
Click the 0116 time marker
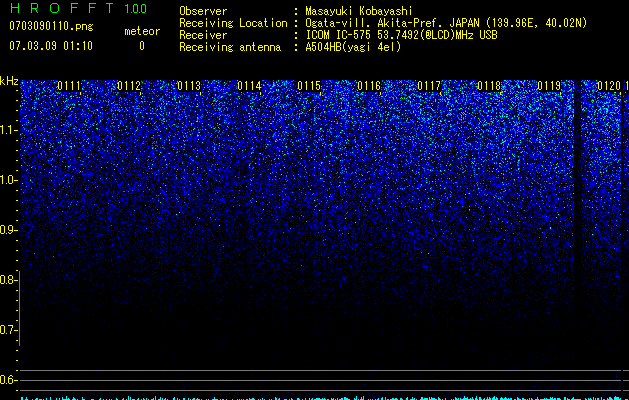coord(369,86)
